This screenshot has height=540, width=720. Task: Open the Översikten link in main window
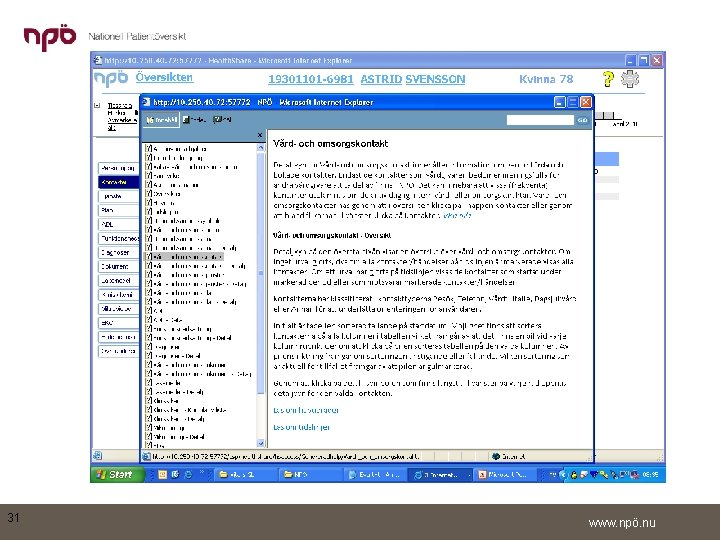tap(164, 77)
